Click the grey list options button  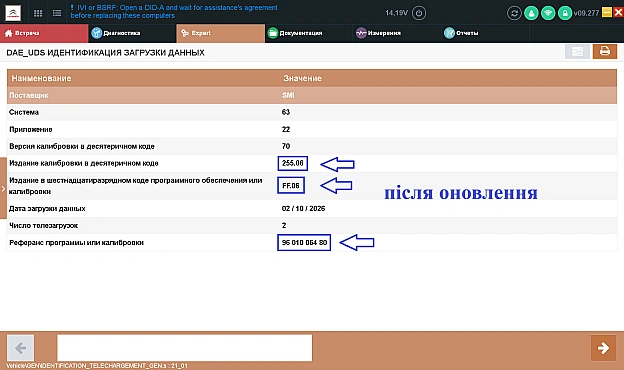tap(577, 52)
